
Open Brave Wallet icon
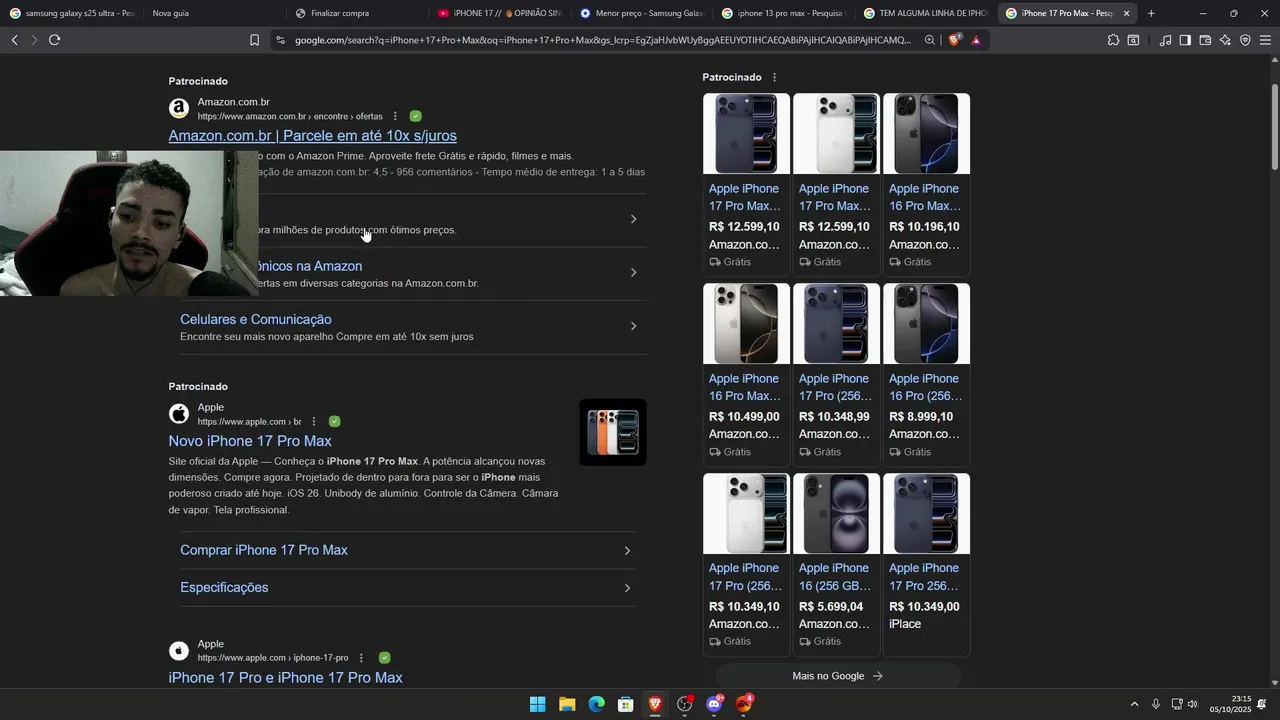coord(1205,40)
